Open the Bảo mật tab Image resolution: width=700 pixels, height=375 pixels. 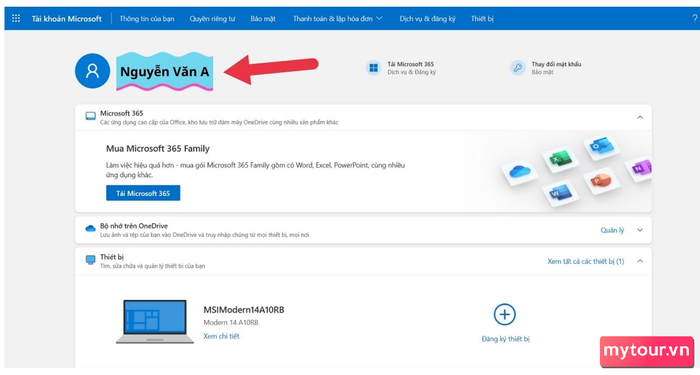262,18
